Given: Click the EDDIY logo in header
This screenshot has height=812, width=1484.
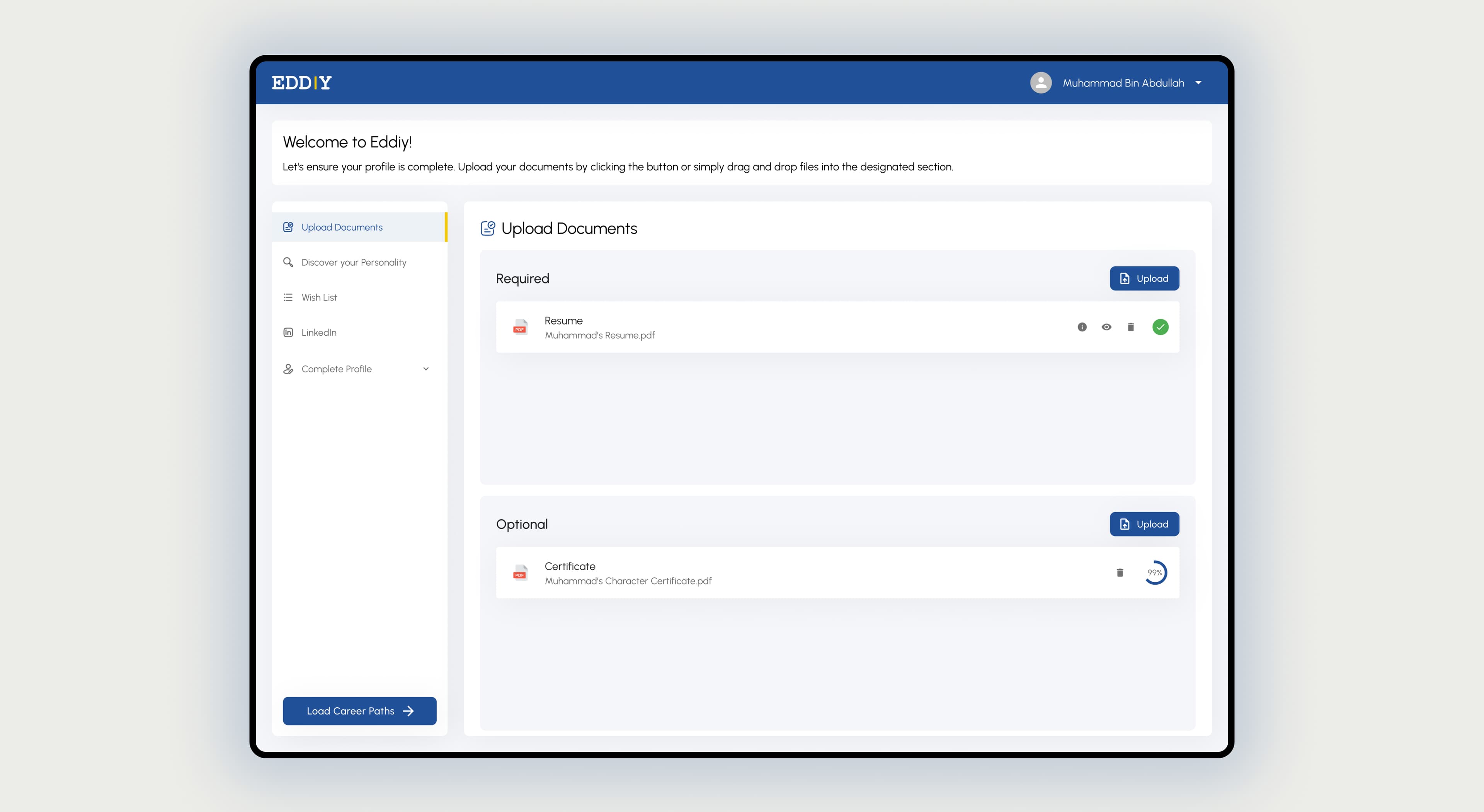Looking at the screenshot, I should pyautogui.click(x=301, y=83).
